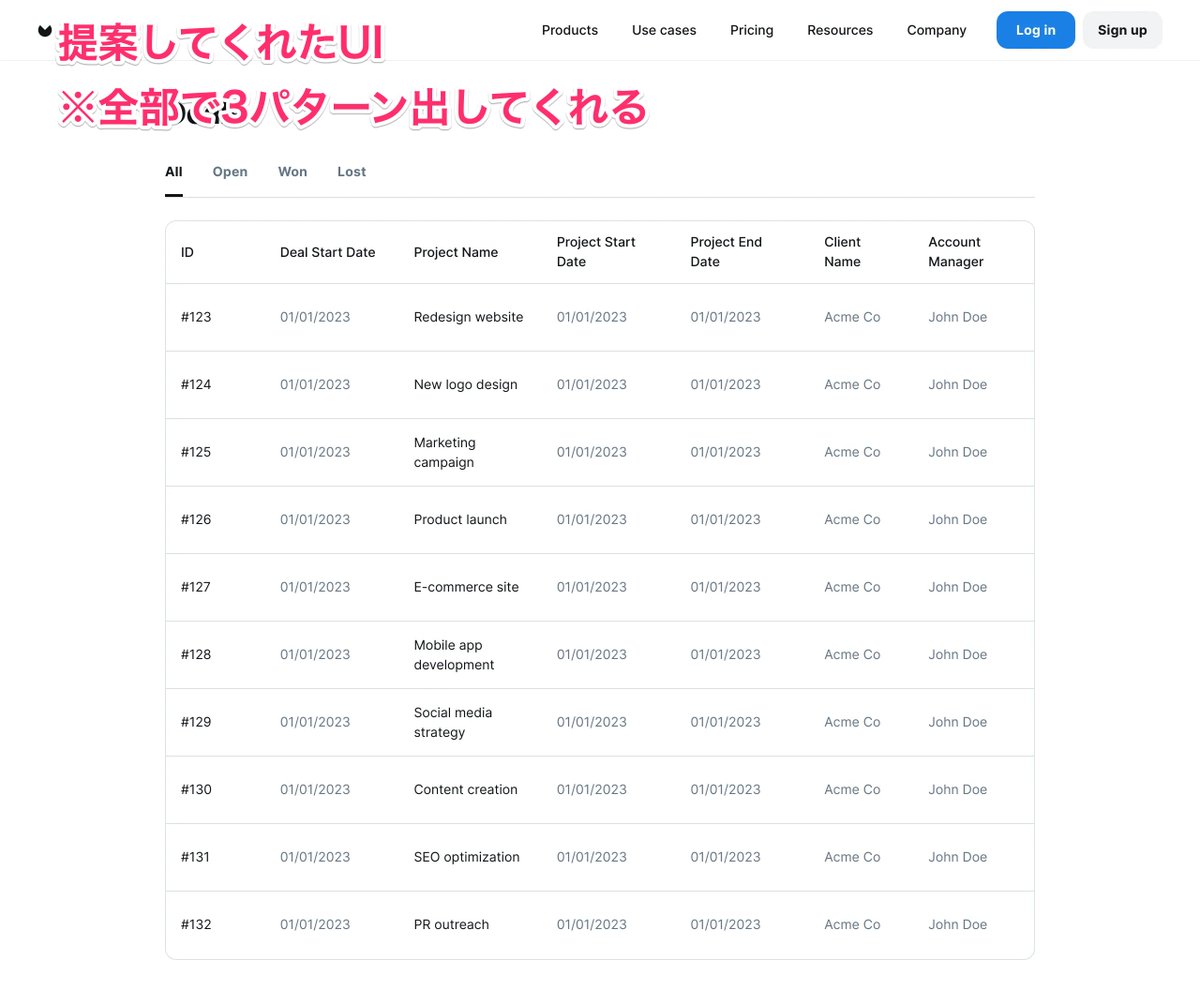This screenshot has height=990, width=1200.
Task: Click the Sign up button
Action: [x=1122, y=30]
